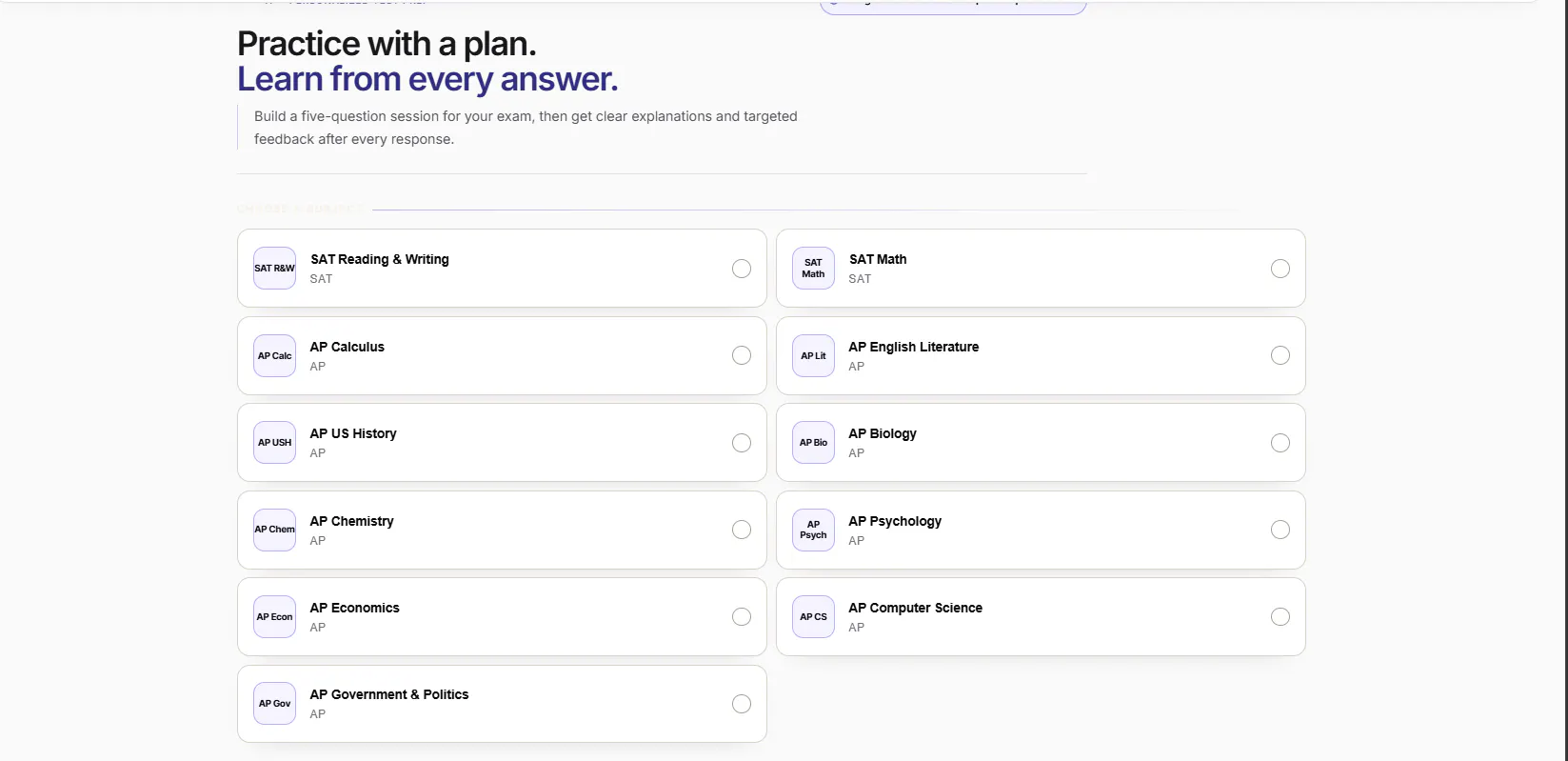Viewport: 1568px width, 761px height.
Task: Click the SAT Math badge icon
Action: coord(813,269)
